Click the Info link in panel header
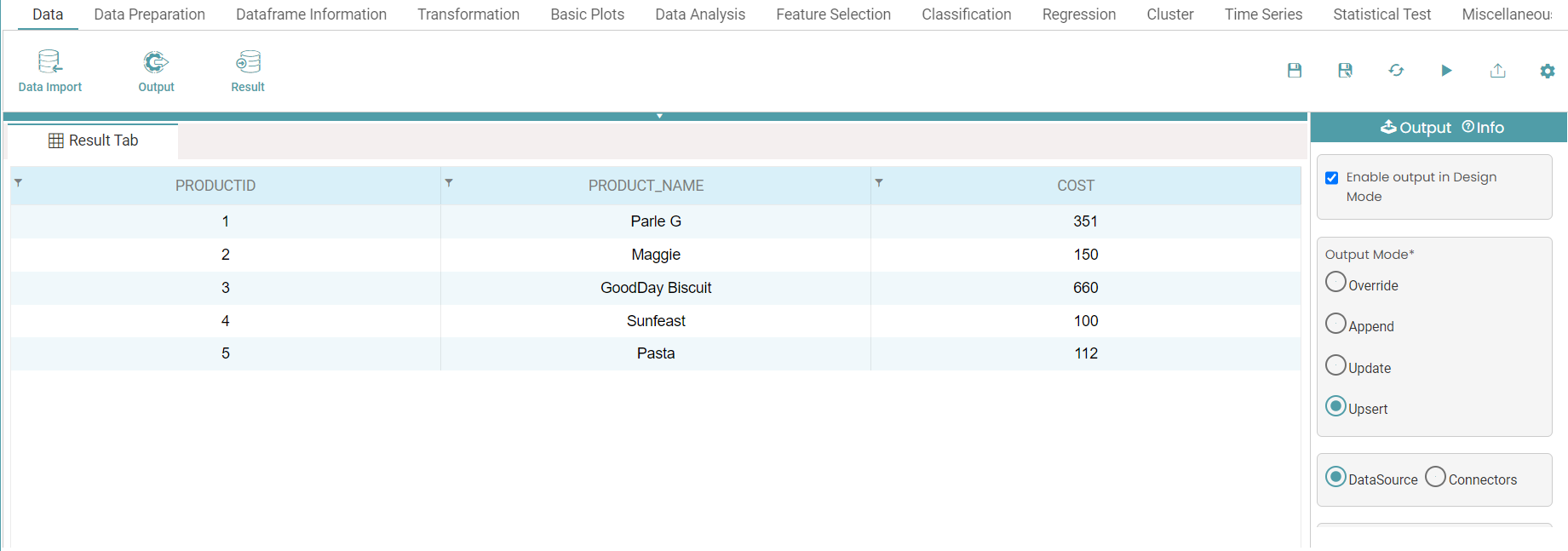 pyautogui.click(x=1483, y=128)
